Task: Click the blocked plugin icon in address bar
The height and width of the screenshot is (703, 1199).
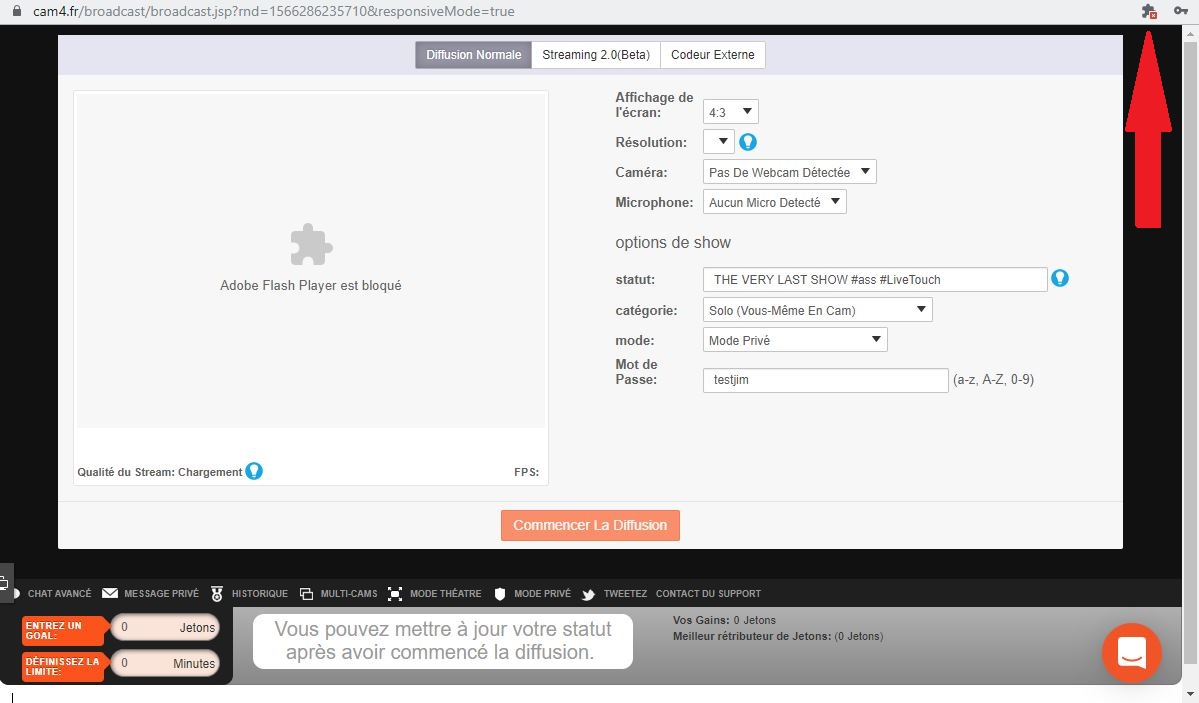Action: tap(1148, 11)
